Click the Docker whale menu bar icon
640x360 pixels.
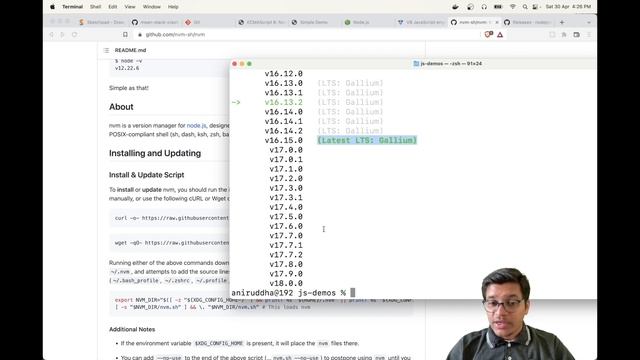pyautogui.click(x=456, y=7)
